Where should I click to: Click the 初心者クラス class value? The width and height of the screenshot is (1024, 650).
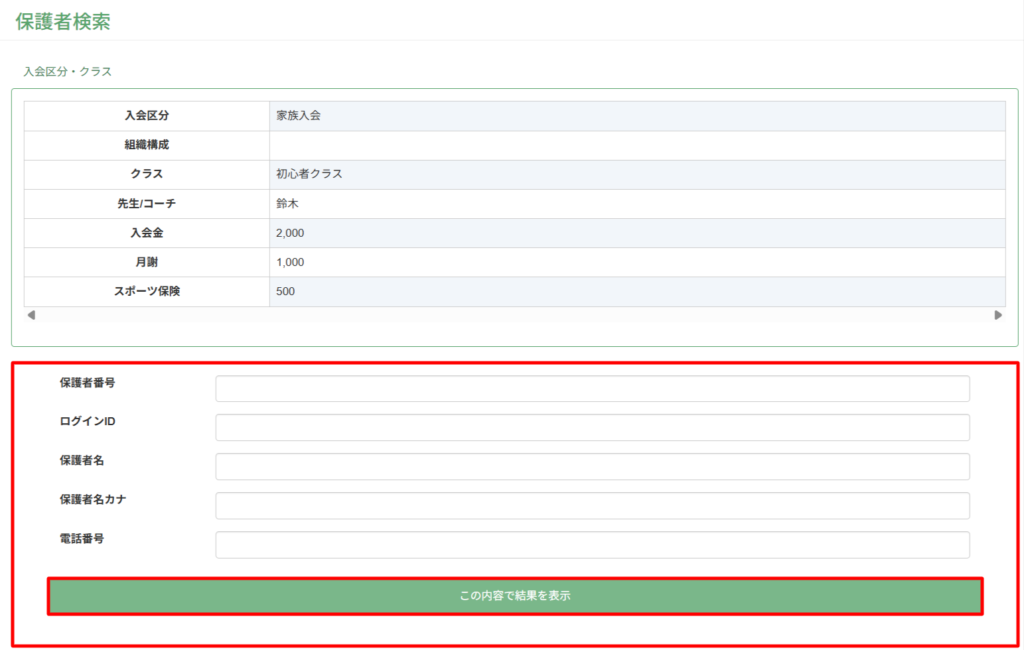[x=309, y=174]
